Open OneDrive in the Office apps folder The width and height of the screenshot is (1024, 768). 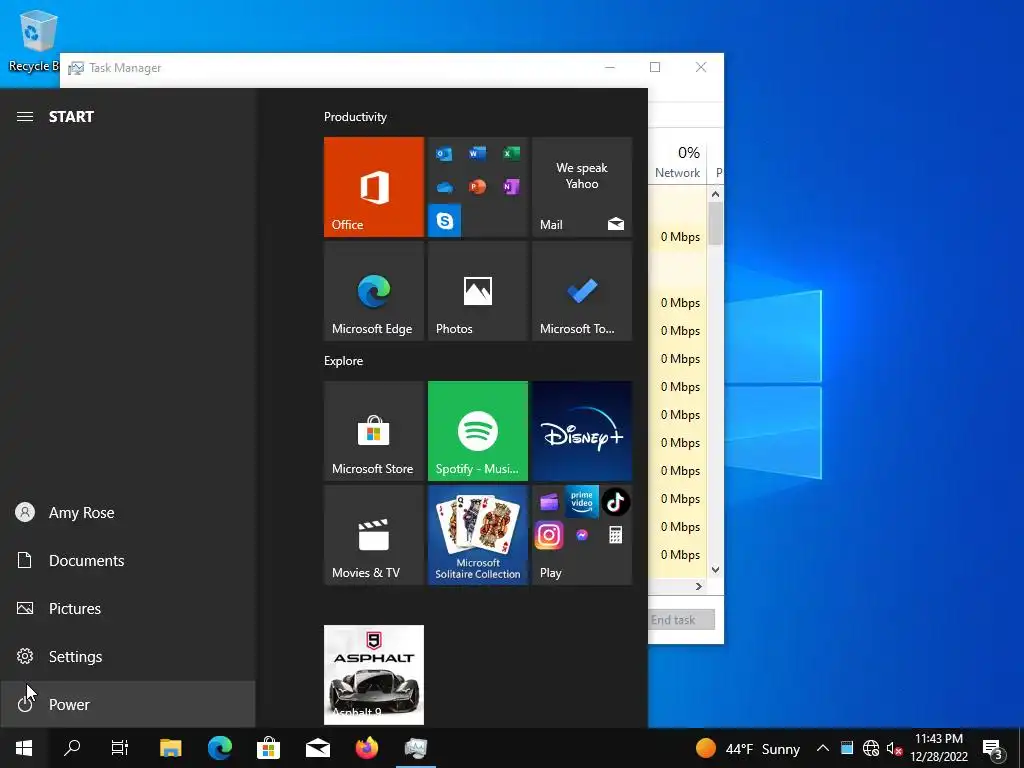pyautogui.click(x=444, y=187)
